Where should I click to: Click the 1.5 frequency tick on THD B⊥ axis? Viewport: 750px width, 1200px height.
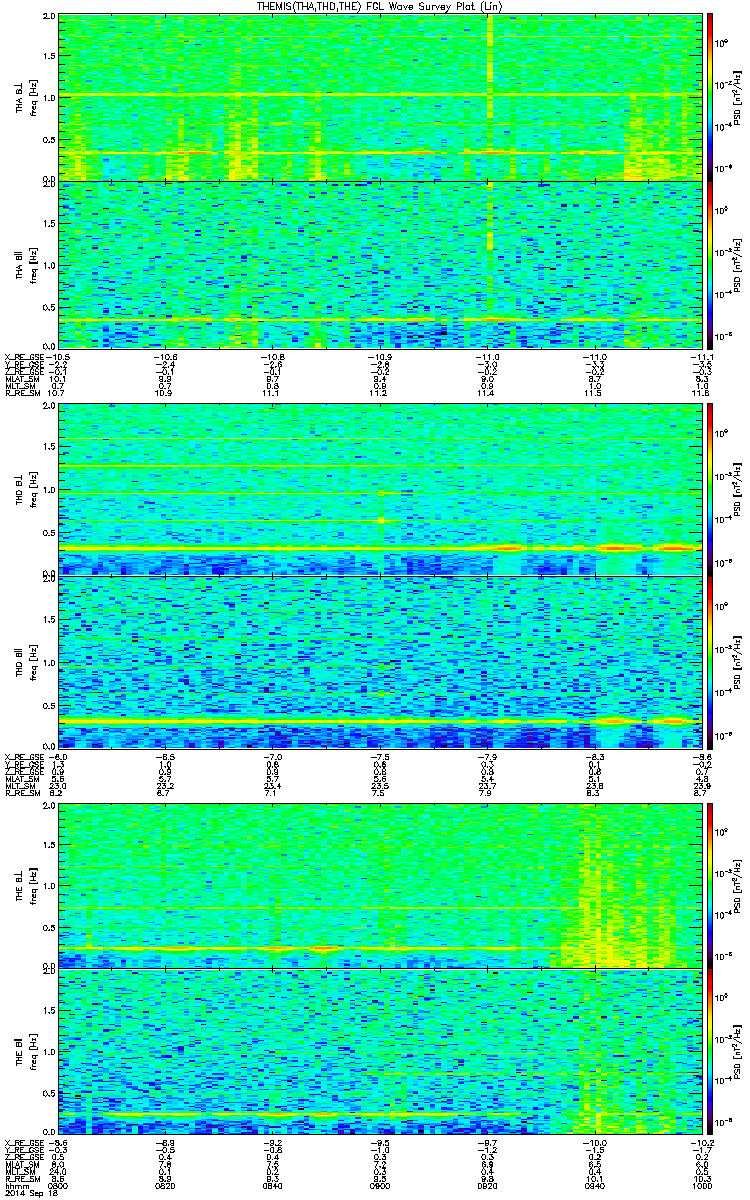tap(47, 448)
